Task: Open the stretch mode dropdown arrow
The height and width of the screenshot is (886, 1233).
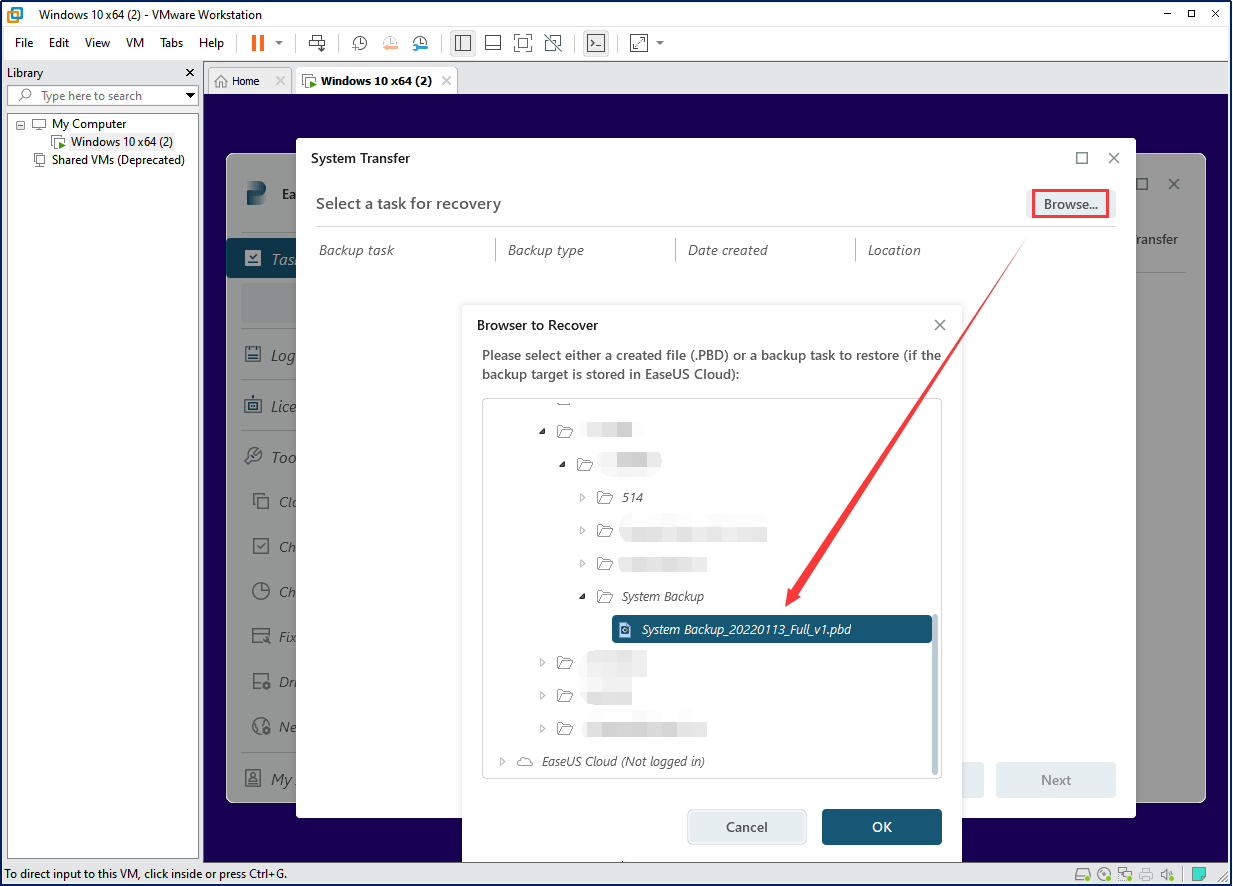Action: click(x=660, y=43)
